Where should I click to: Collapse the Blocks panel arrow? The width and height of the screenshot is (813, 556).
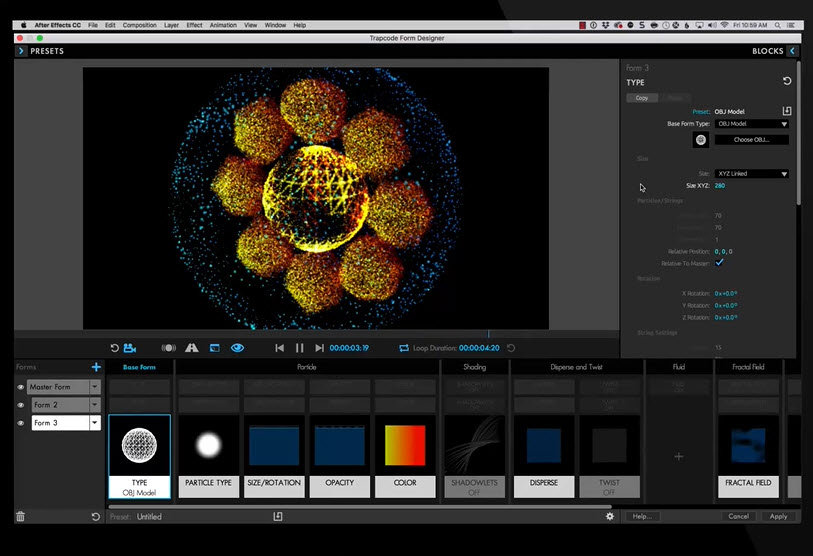792,51
